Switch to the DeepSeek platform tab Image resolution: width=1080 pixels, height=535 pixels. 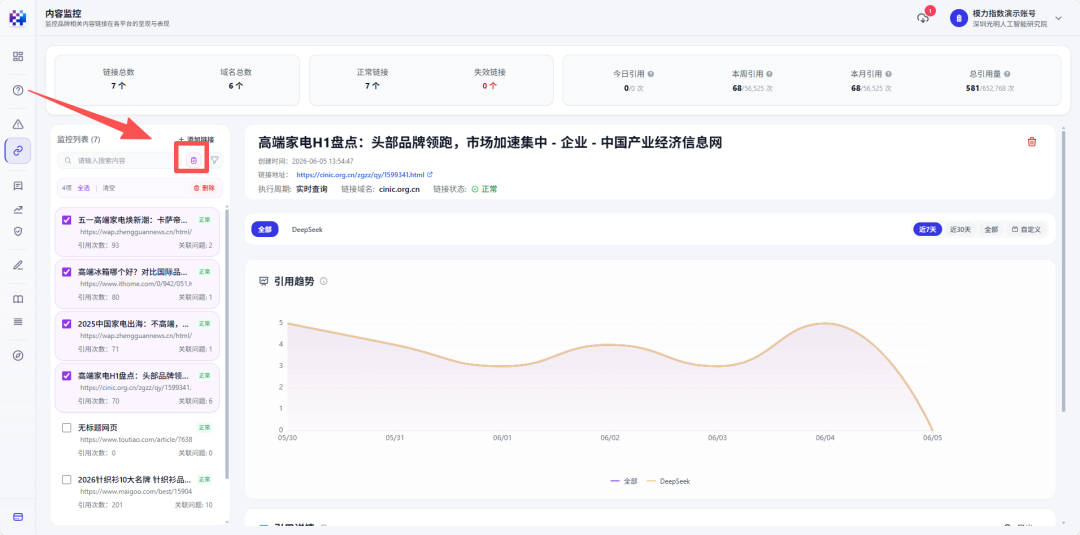click(307, 229)
